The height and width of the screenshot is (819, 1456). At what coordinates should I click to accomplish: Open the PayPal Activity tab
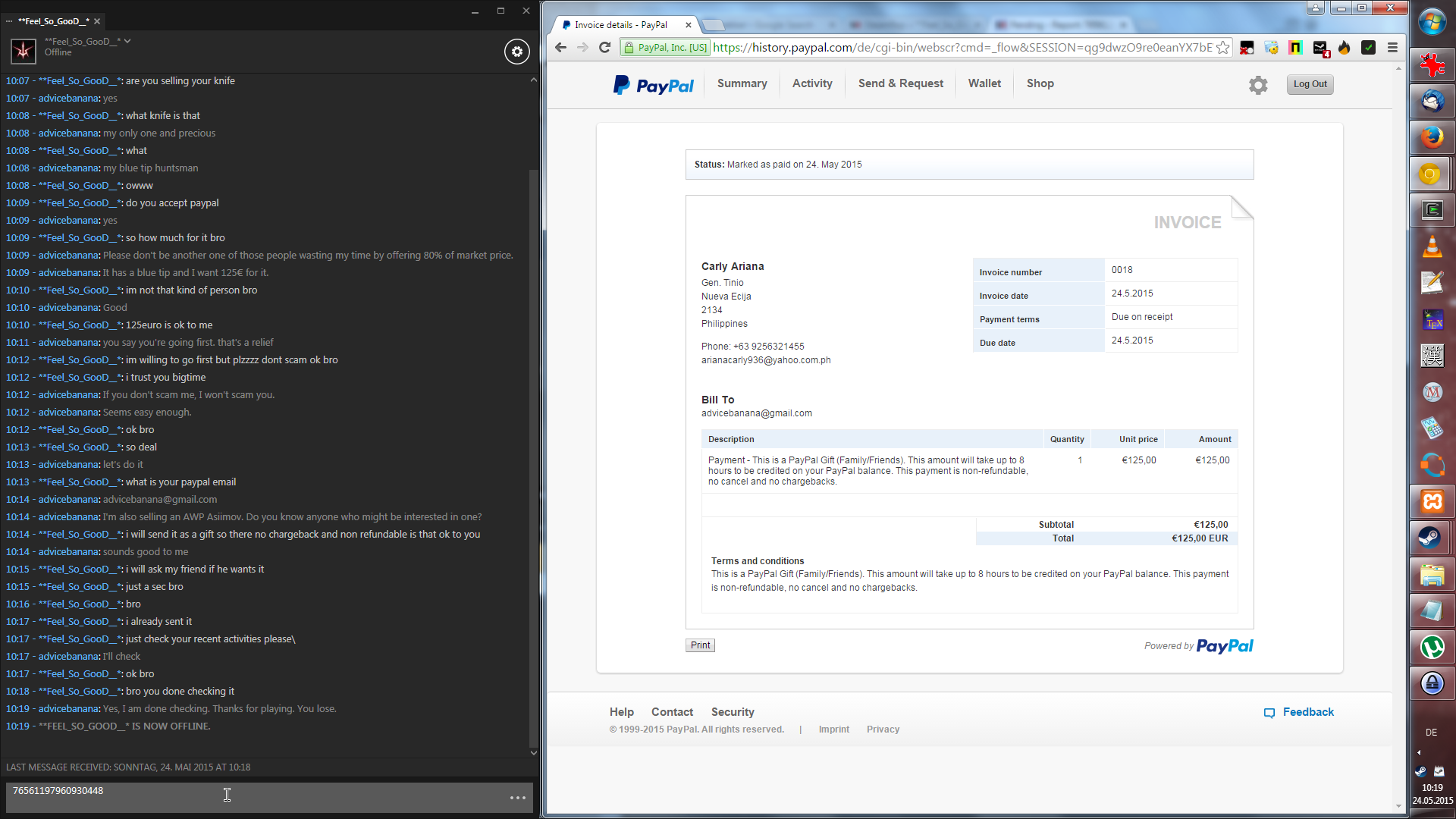click(812, 83)
